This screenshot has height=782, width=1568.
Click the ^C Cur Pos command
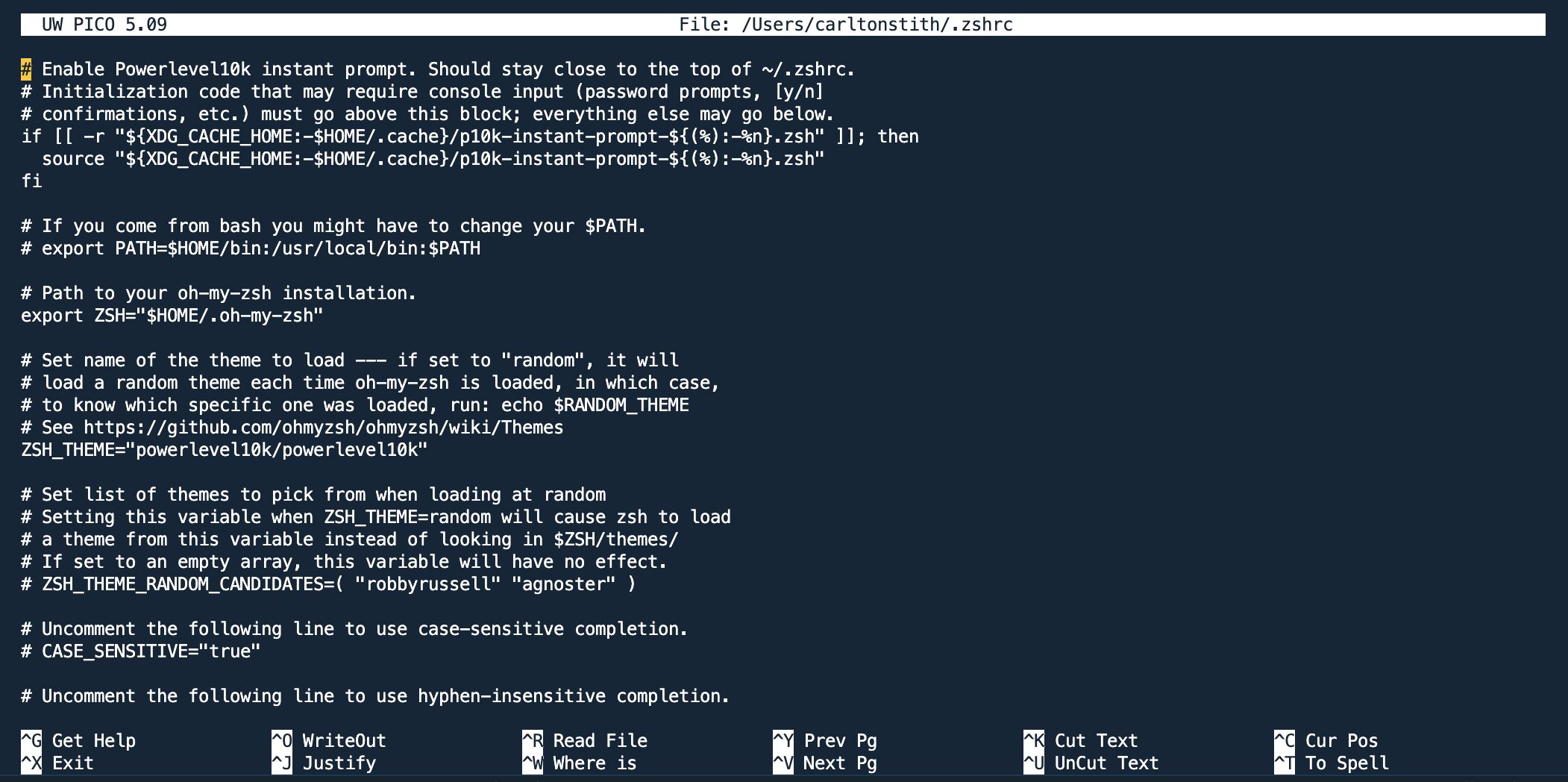1326,740
